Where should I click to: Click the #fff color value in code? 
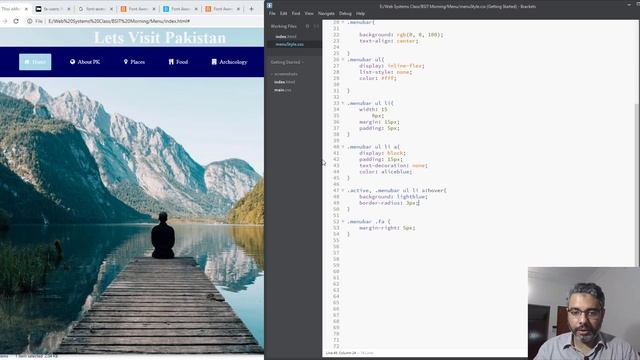(x=388, y=78)
